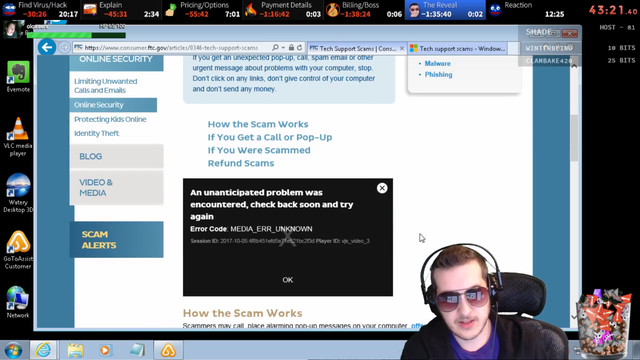640x360 pixels.
Task: Click the Windows Start orb
Action: 13,350
